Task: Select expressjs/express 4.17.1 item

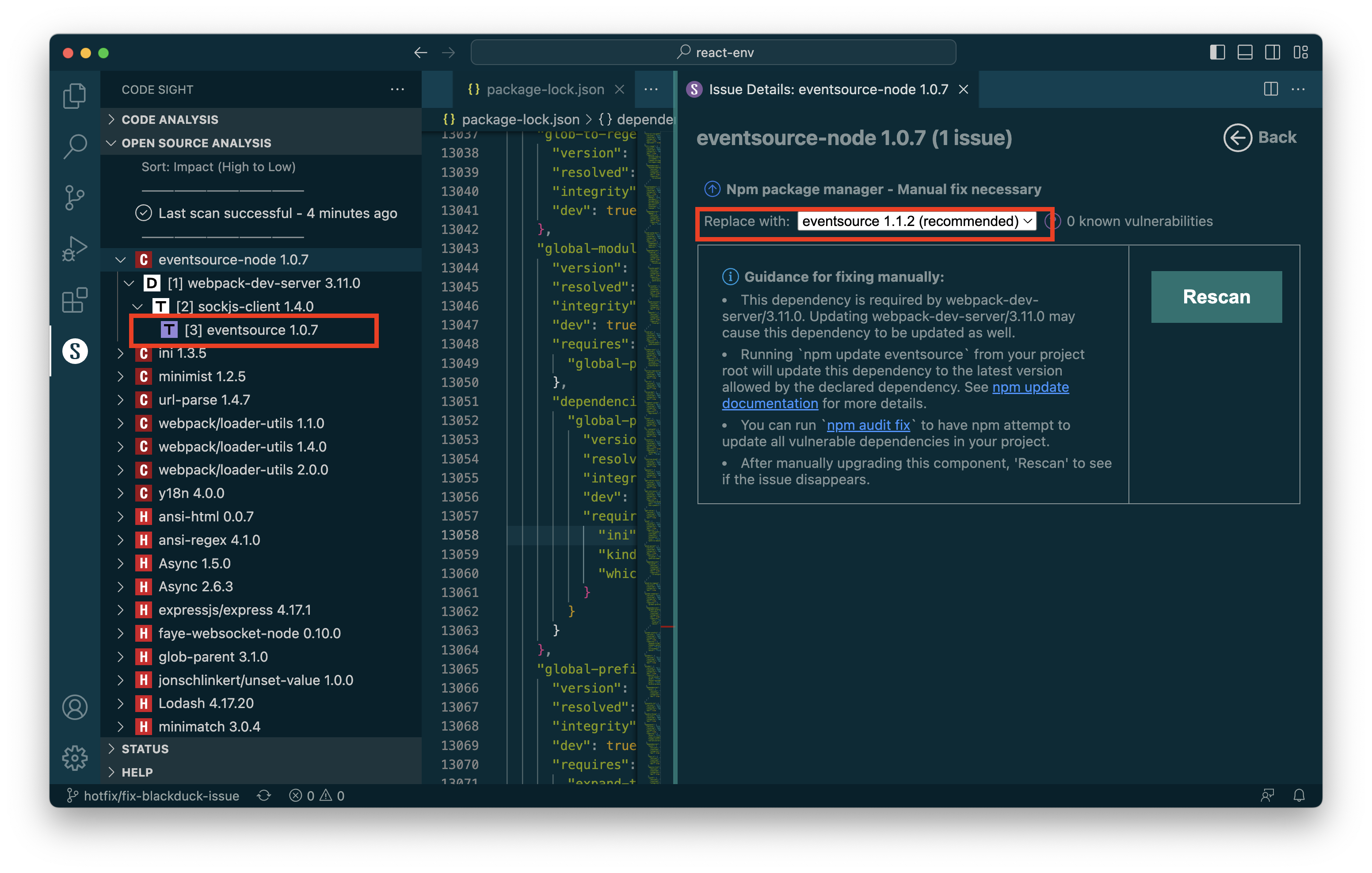Action: 261,609
